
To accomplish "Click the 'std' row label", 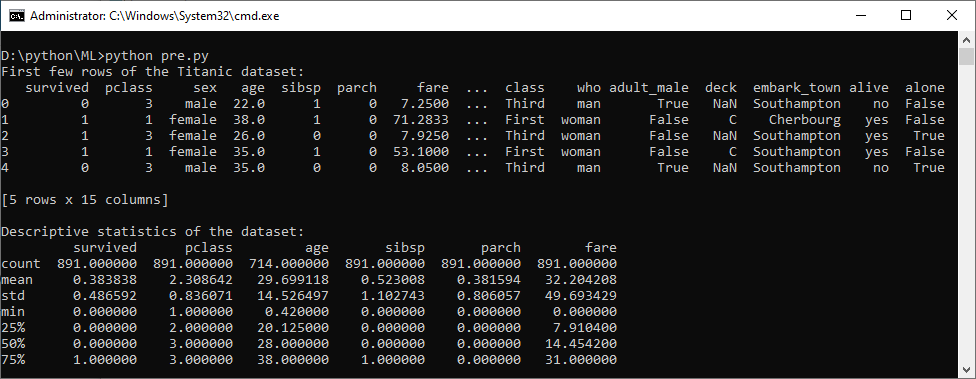I will pyautogui.click(x=13, y=296).
